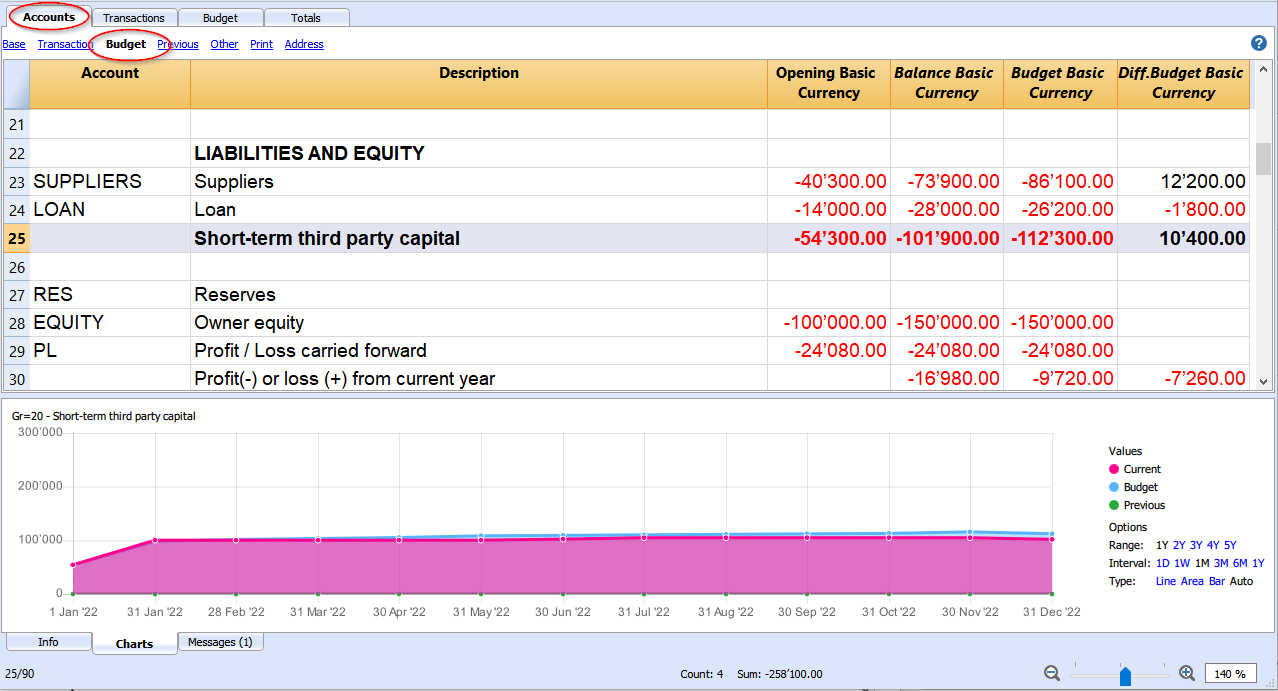Open the blue help question mark icon

(1259, 43)
